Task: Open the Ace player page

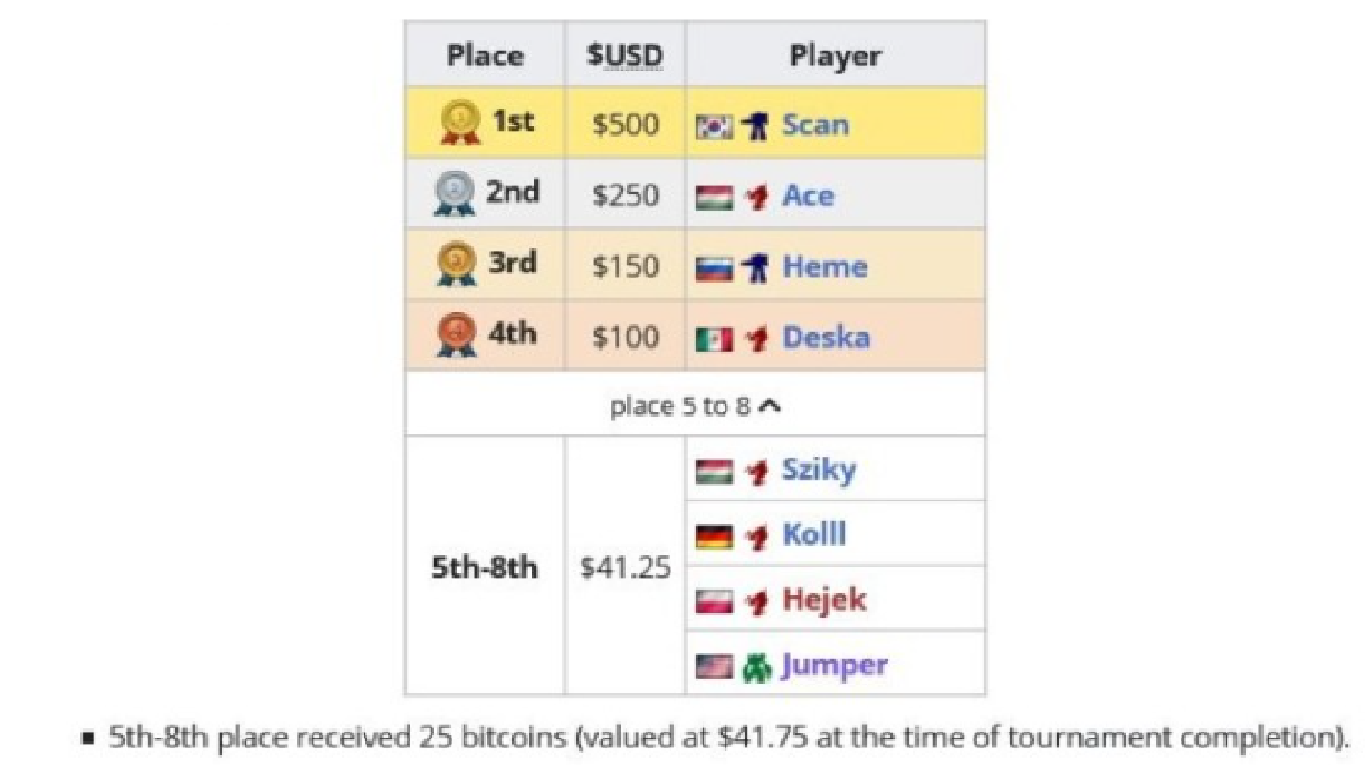Action: pyautogui.click(x=808, y=195)
